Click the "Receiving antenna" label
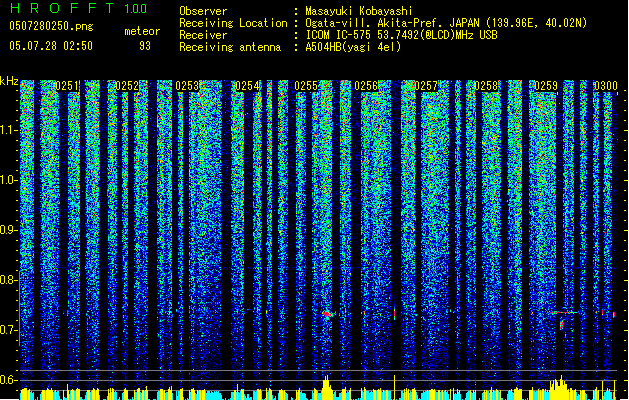629x400 pixels. (x=230, y=47)
